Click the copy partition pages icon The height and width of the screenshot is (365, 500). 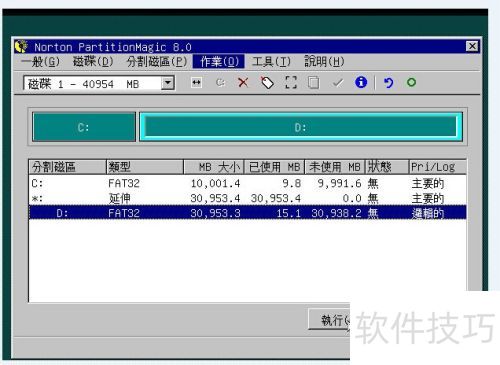313,82
